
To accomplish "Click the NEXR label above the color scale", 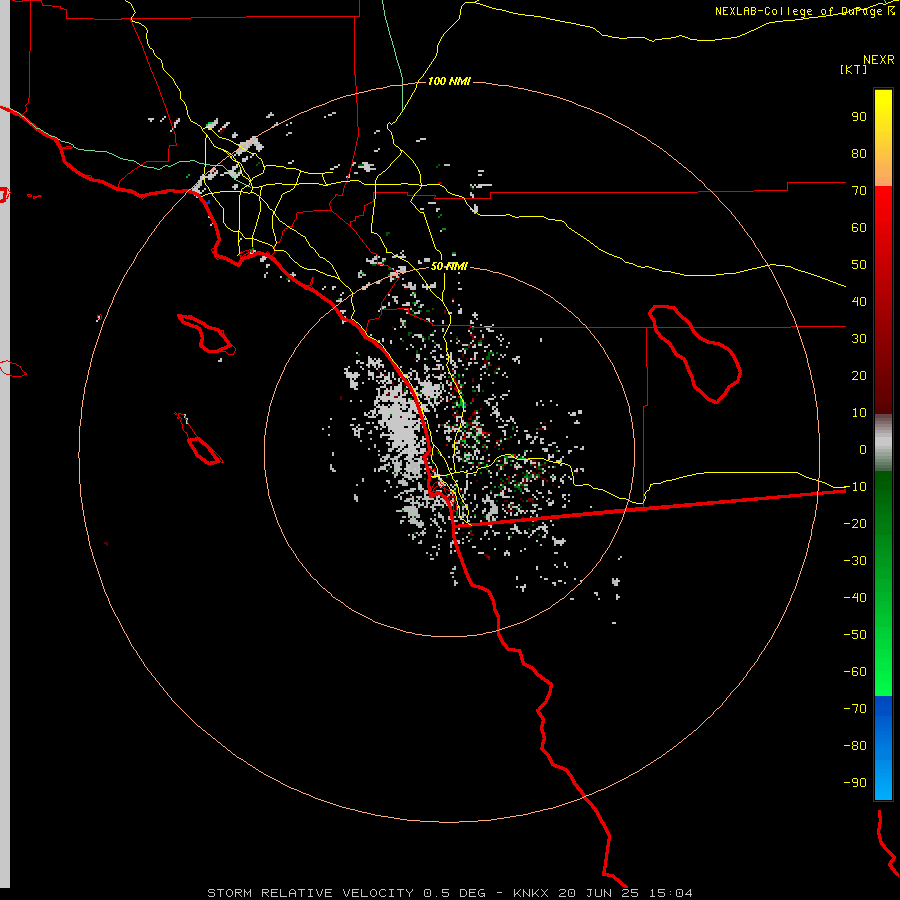I will (x=879, y=60).
